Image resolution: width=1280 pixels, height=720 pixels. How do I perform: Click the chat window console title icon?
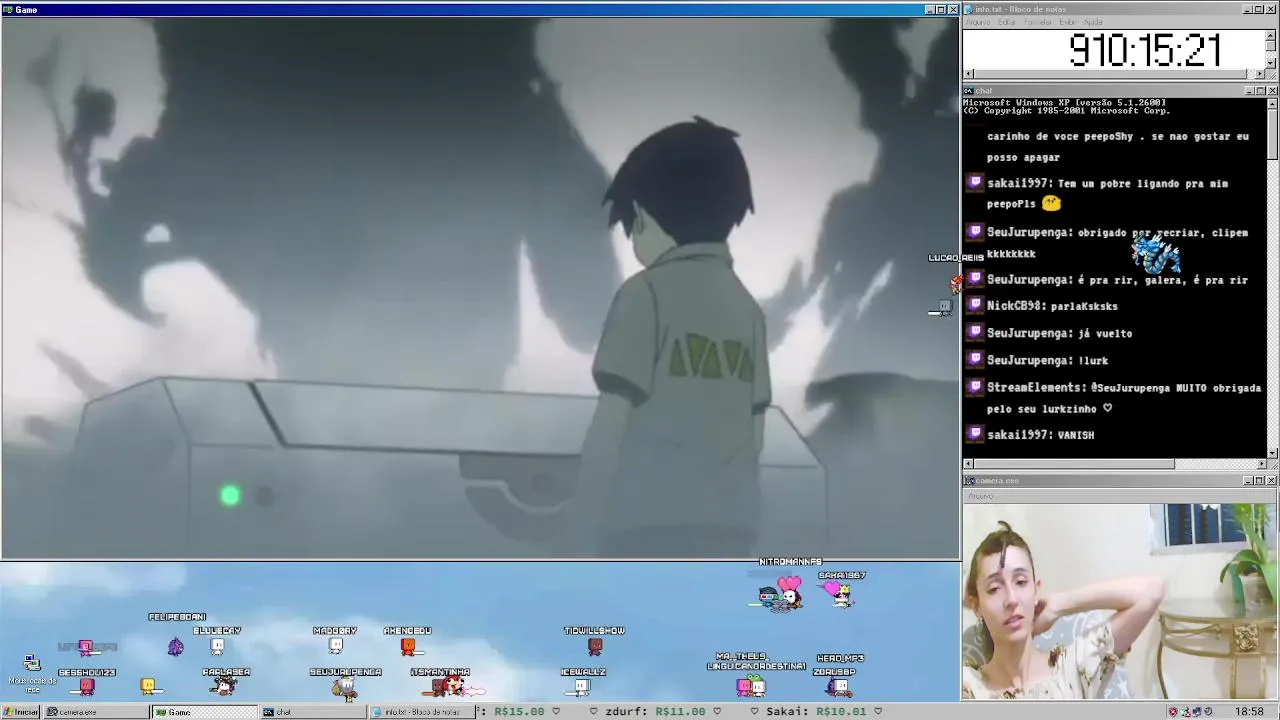pyautogui.click(x=969, y=91)
